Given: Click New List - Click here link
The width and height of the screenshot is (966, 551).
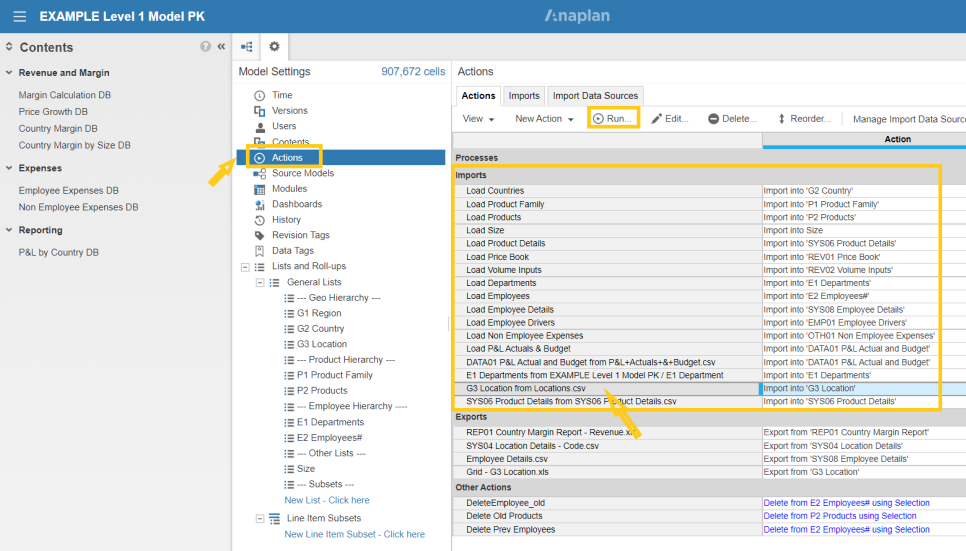Looking at the screenshot, I should (327, 500).
